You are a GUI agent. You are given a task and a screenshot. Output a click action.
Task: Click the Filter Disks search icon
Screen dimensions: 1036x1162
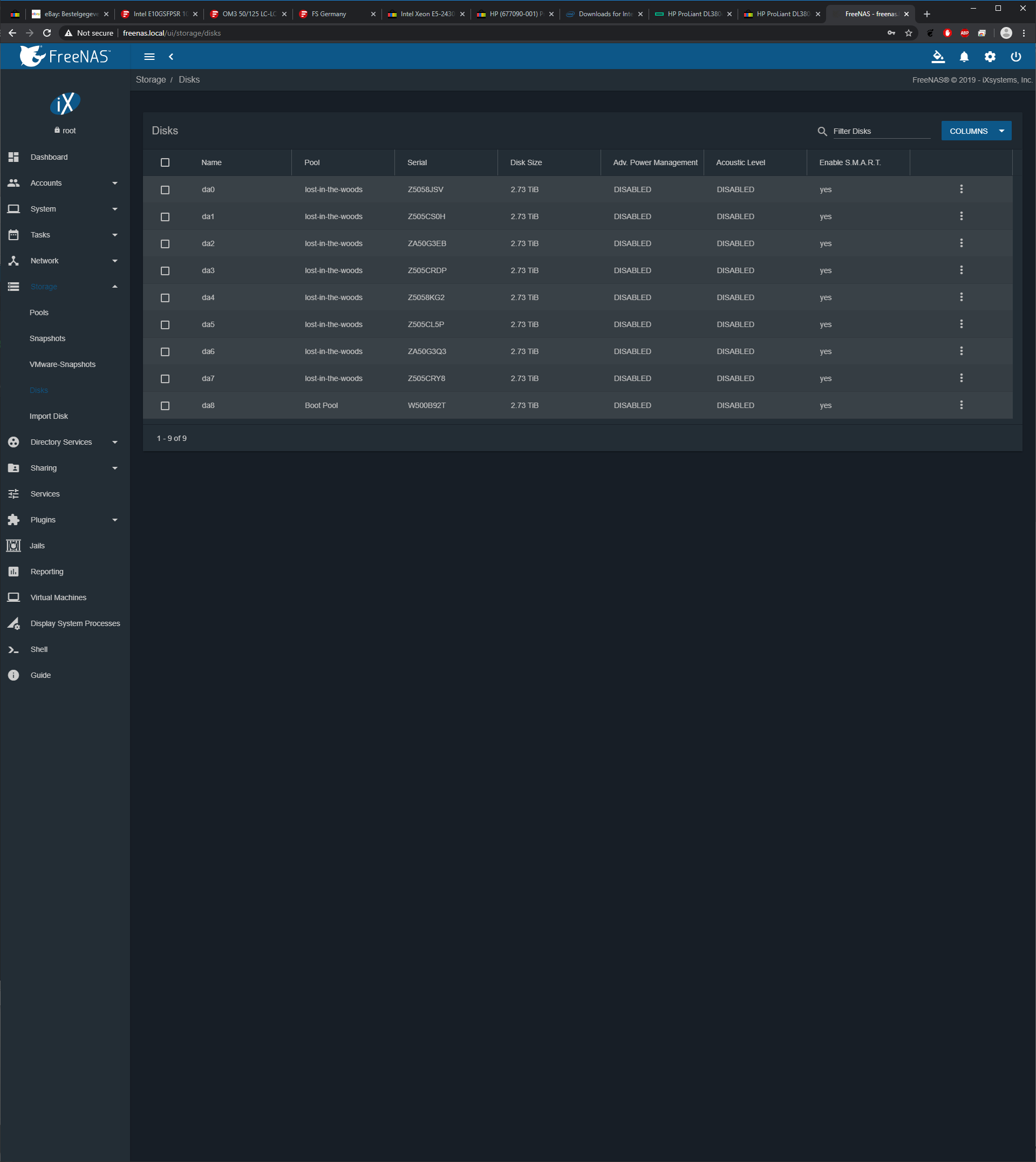(822, 131)
